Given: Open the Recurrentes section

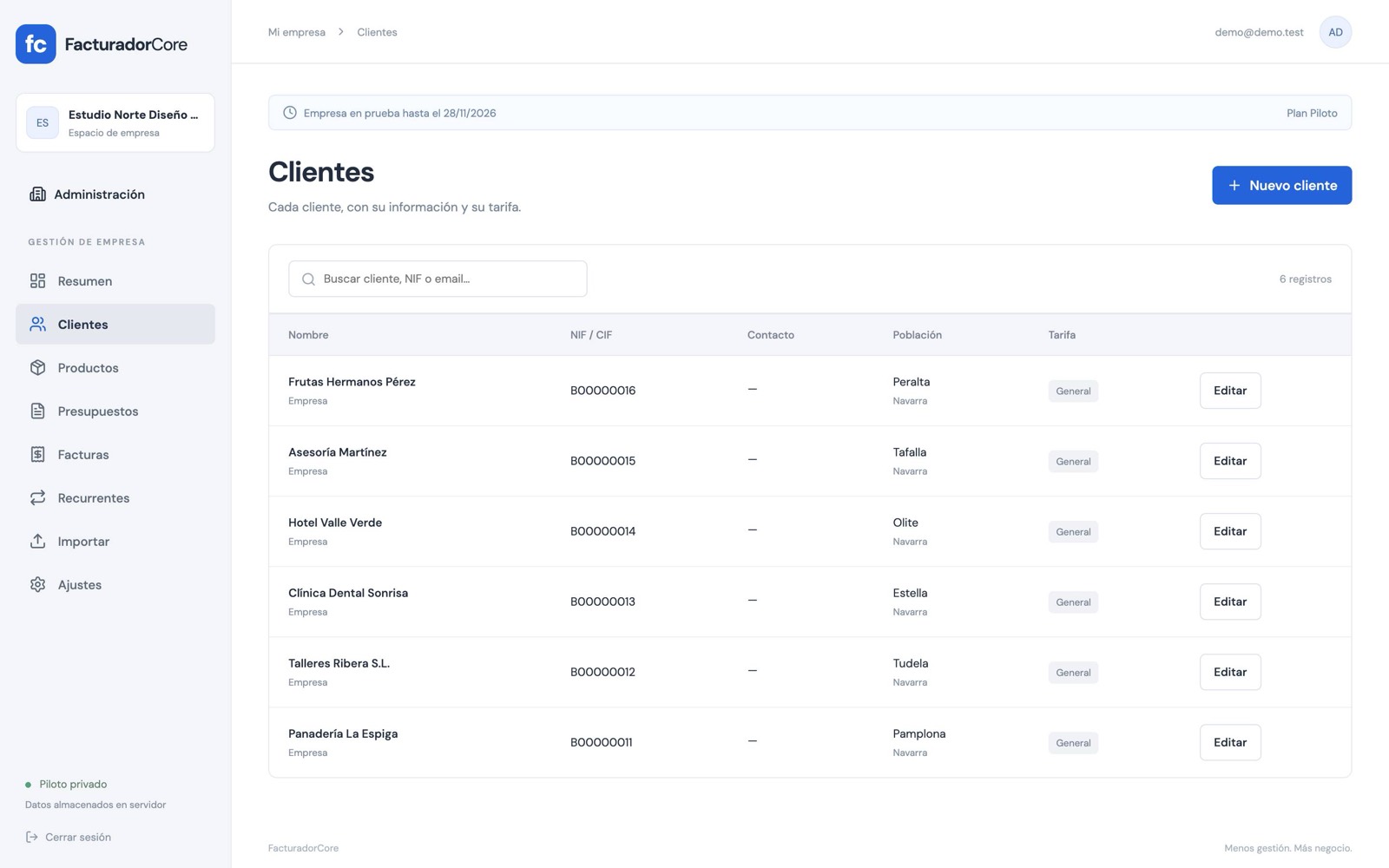Looking at the screenshot, I should pyautogui.click(x=115, y=497).
